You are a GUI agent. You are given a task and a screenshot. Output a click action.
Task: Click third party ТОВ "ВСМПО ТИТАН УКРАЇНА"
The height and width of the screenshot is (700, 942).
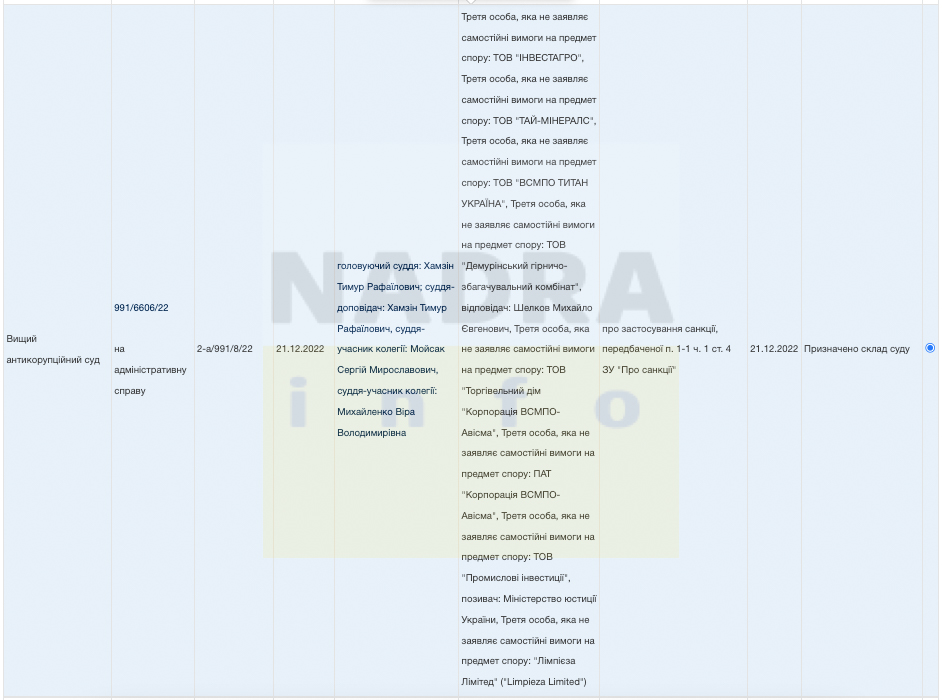pos(525,193)
